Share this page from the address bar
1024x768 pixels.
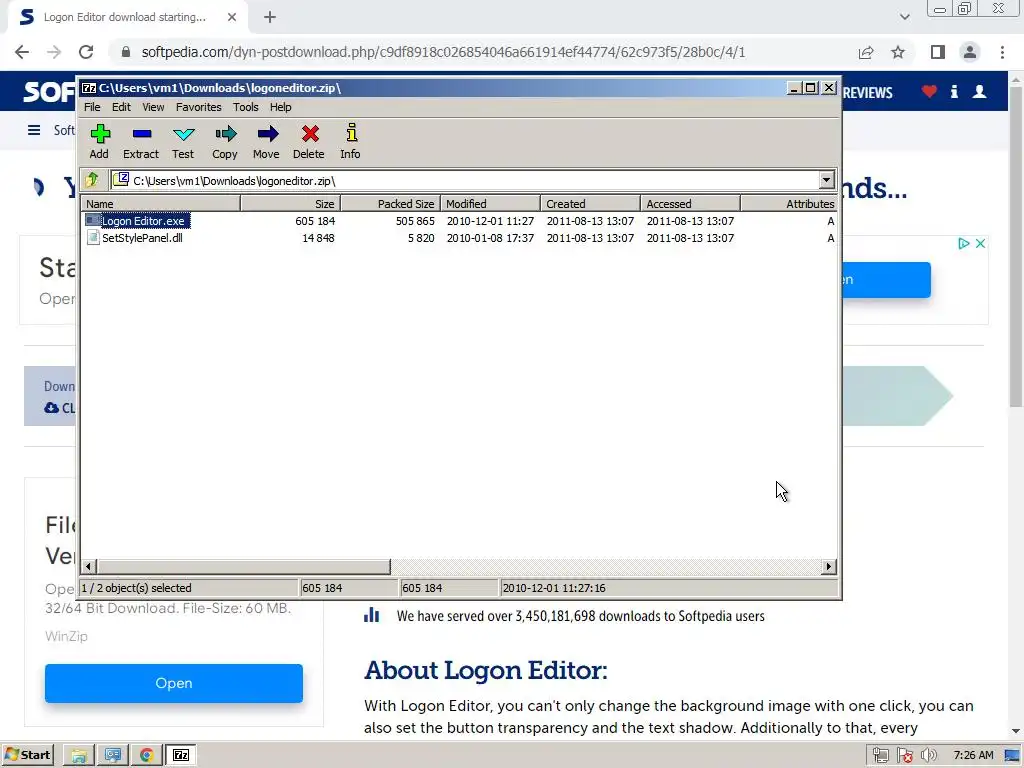point(866,52)
